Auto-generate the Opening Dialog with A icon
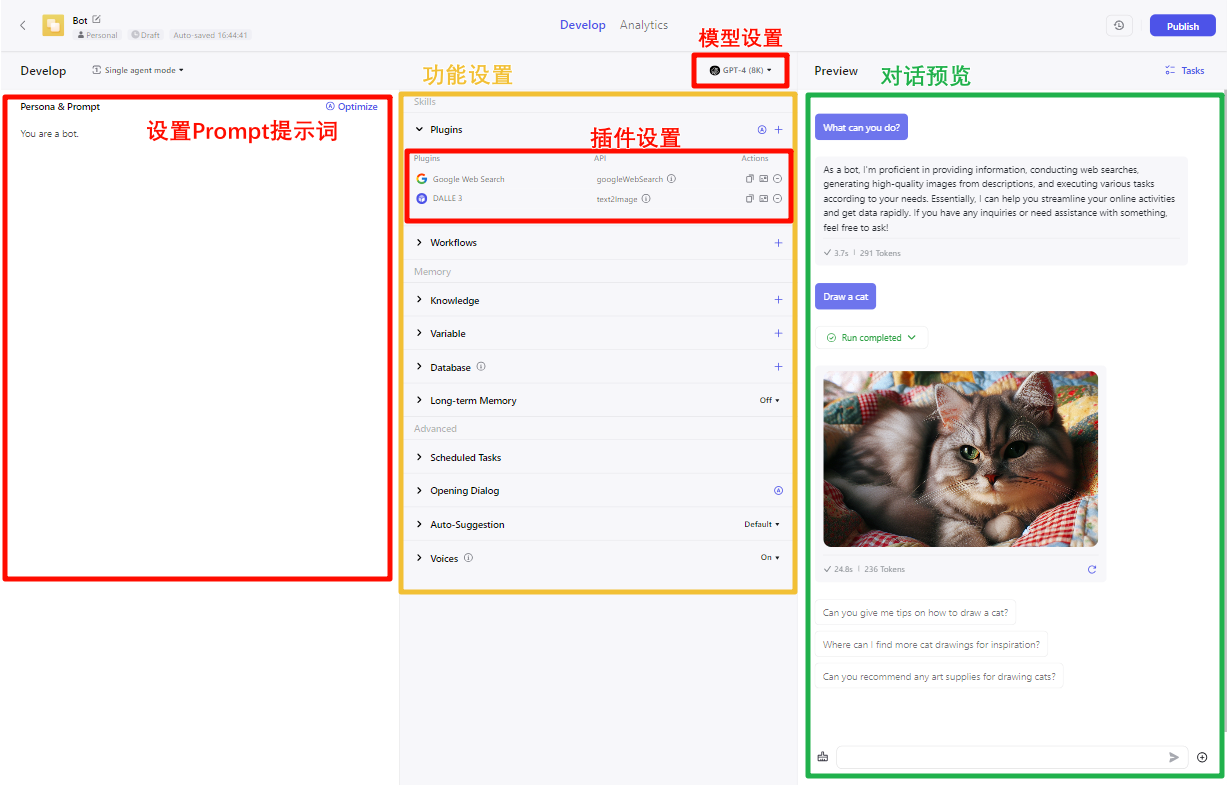 (x=778, y=491)
